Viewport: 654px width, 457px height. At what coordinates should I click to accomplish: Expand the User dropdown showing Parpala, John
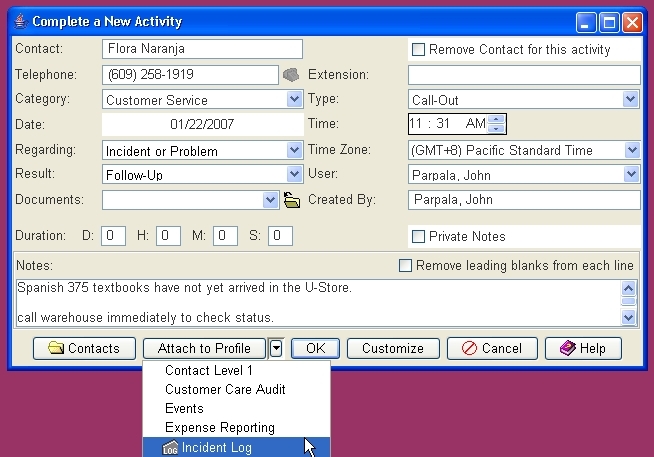631,174
